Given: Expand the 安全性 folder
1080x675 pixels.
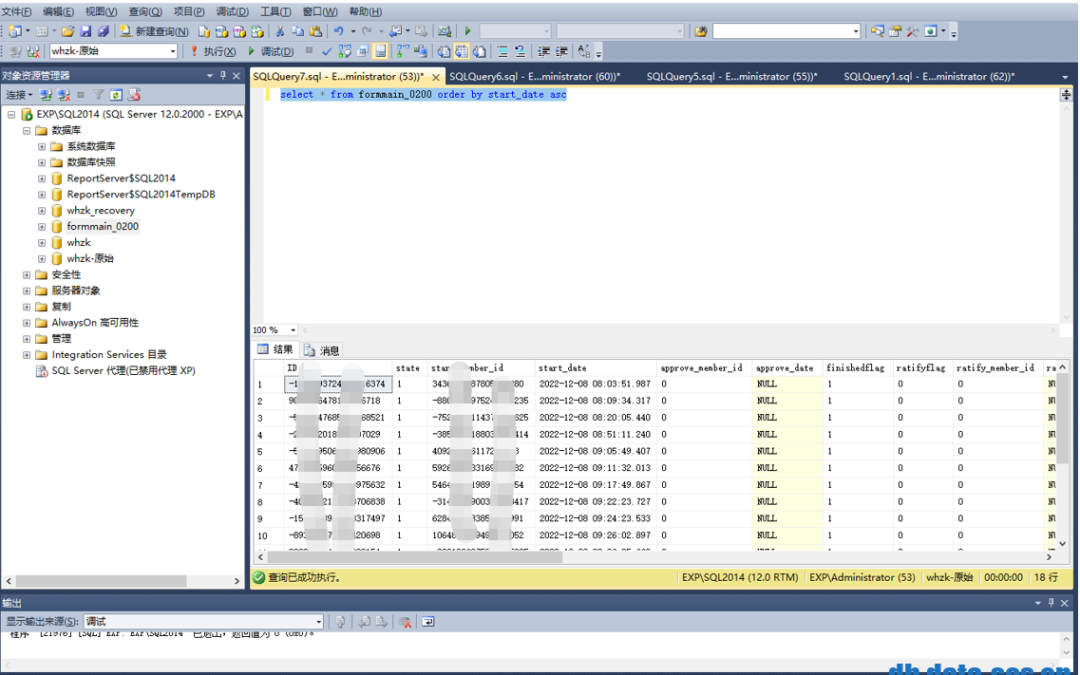Looking at the screenshot, I should tap(27, 274).
